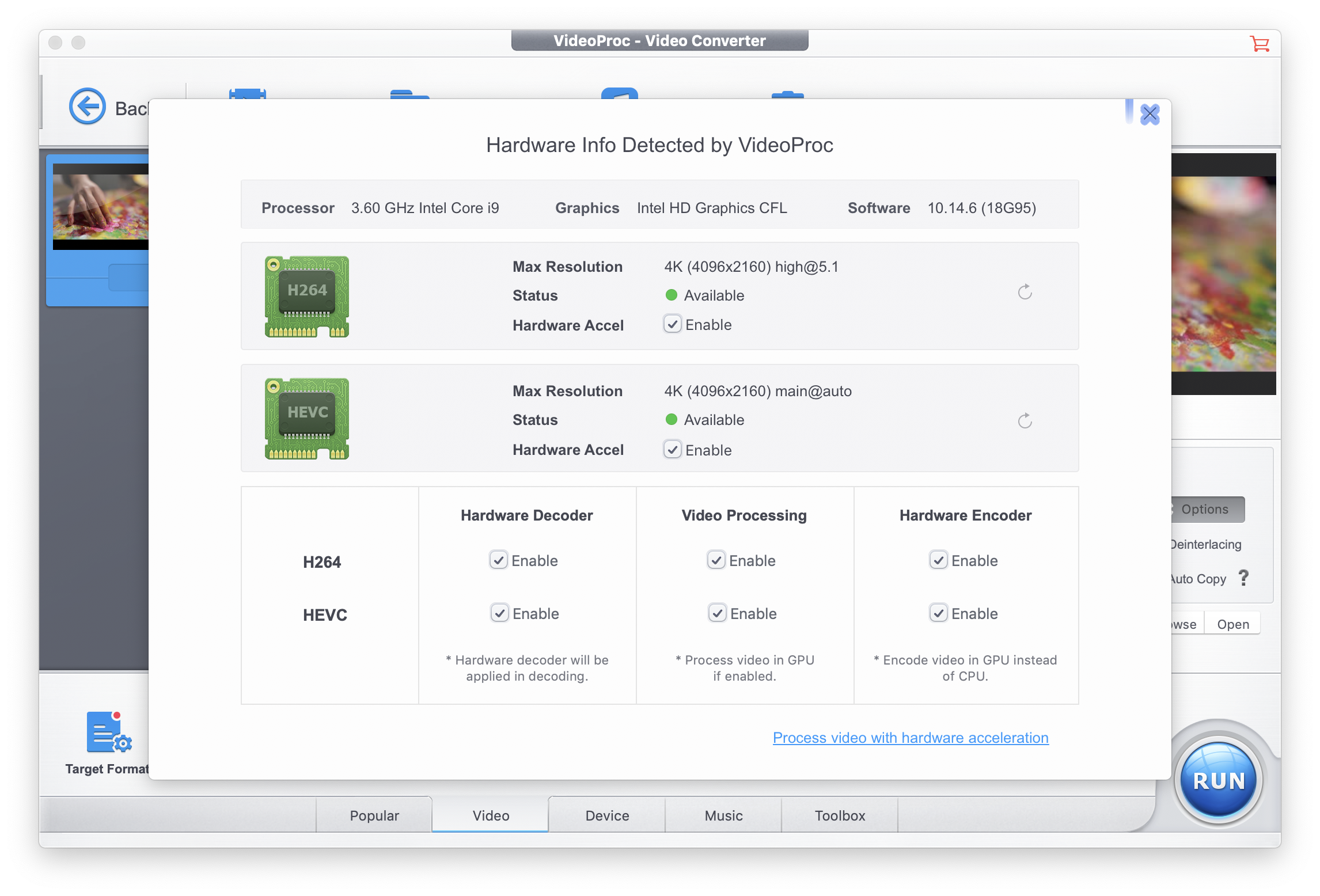Switch to the Music tab
Image resolution: width=1320 pixels, height=896 pixels.
[723, 815]
